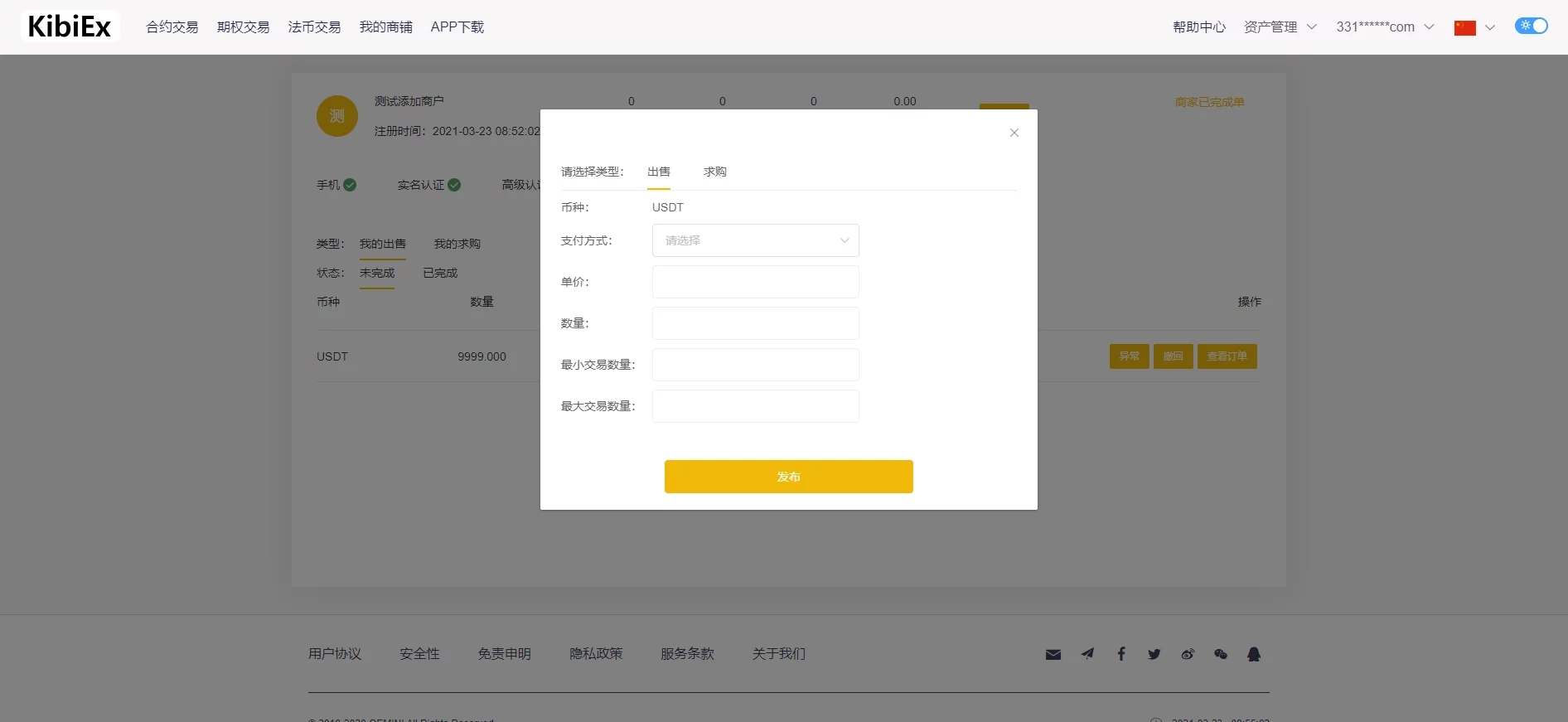Open 帮助中心 link
The image size is (1568, 722).
pyautogui.click(x=1199, y=27)
